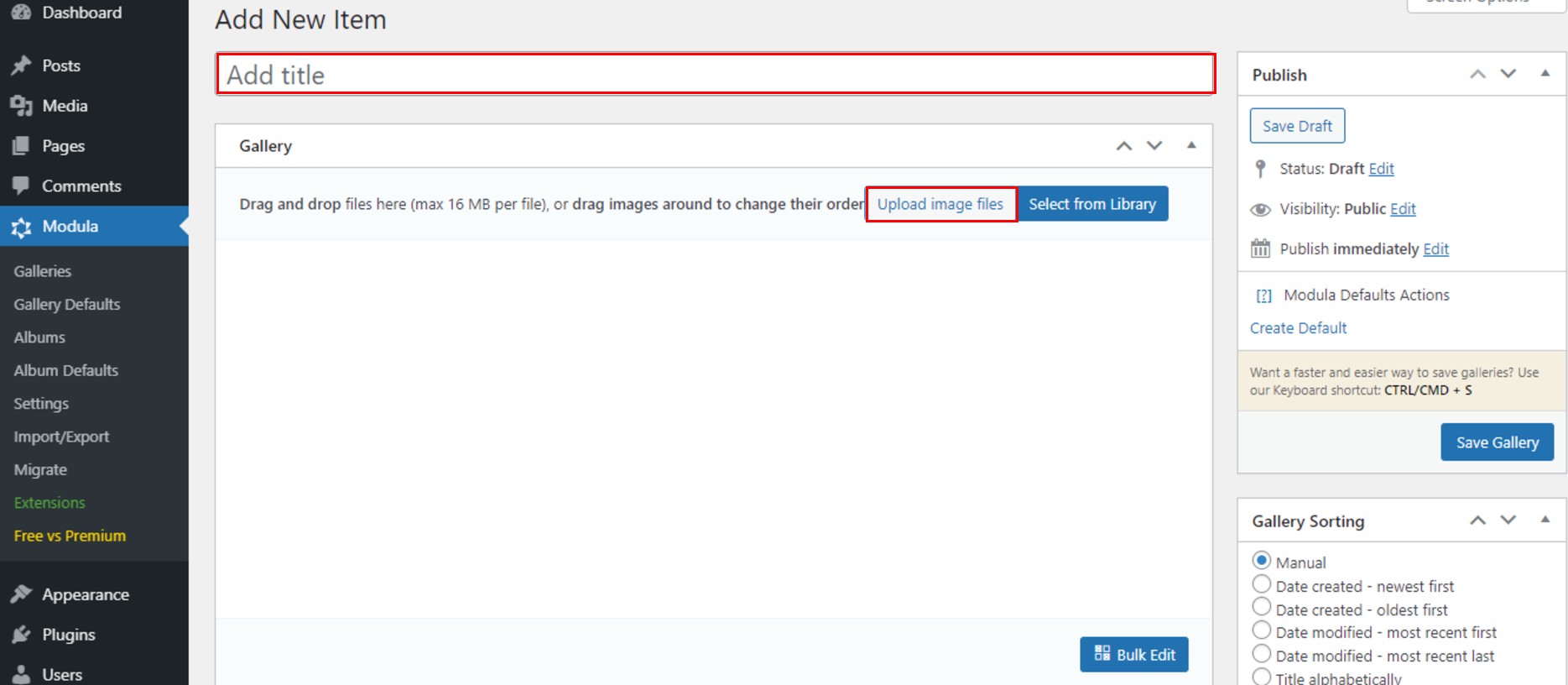
Task: Collapse the Gallery Sorting panel
Action: click(1545, 520)
